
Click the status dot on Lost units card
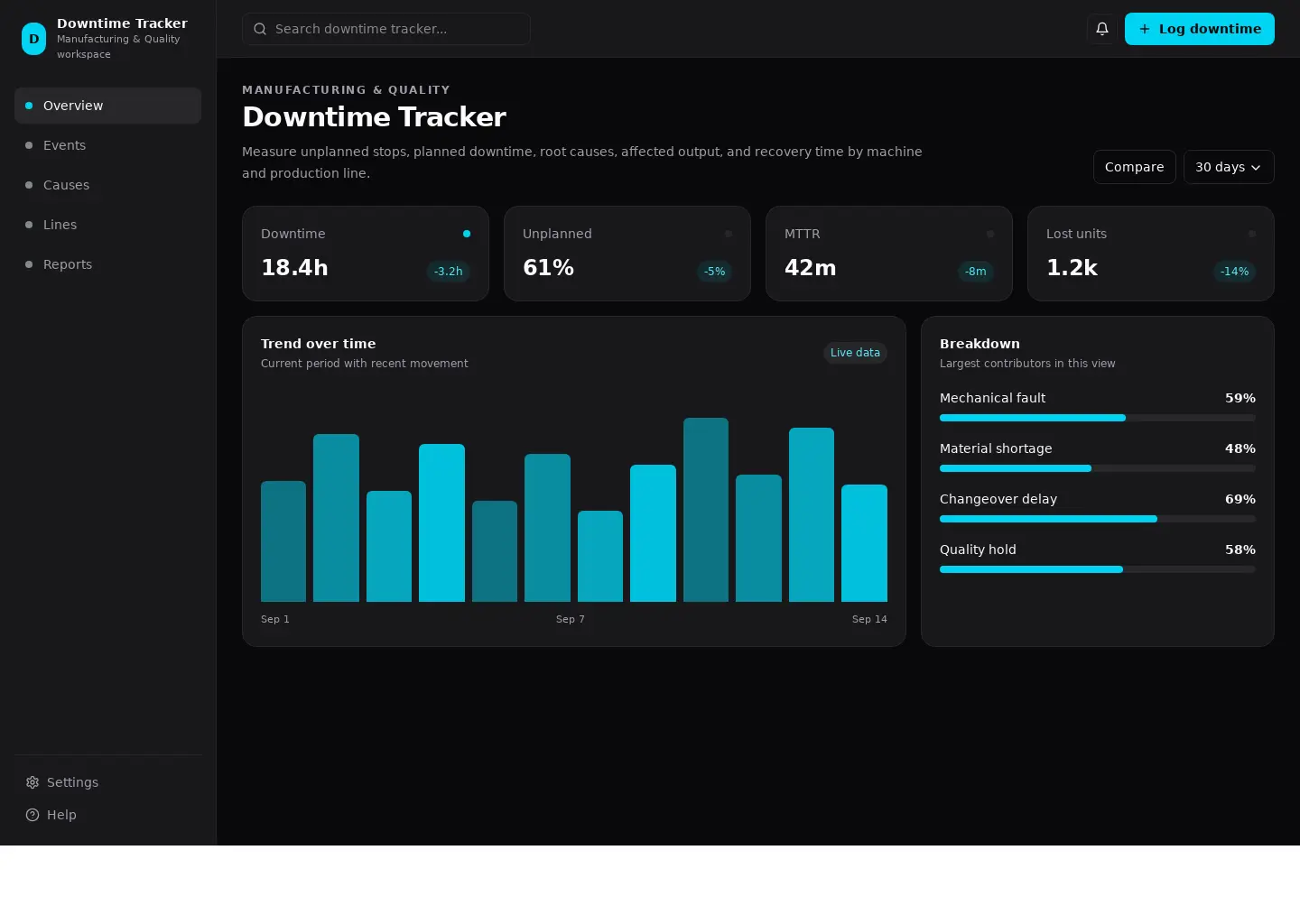(1252, 234)
